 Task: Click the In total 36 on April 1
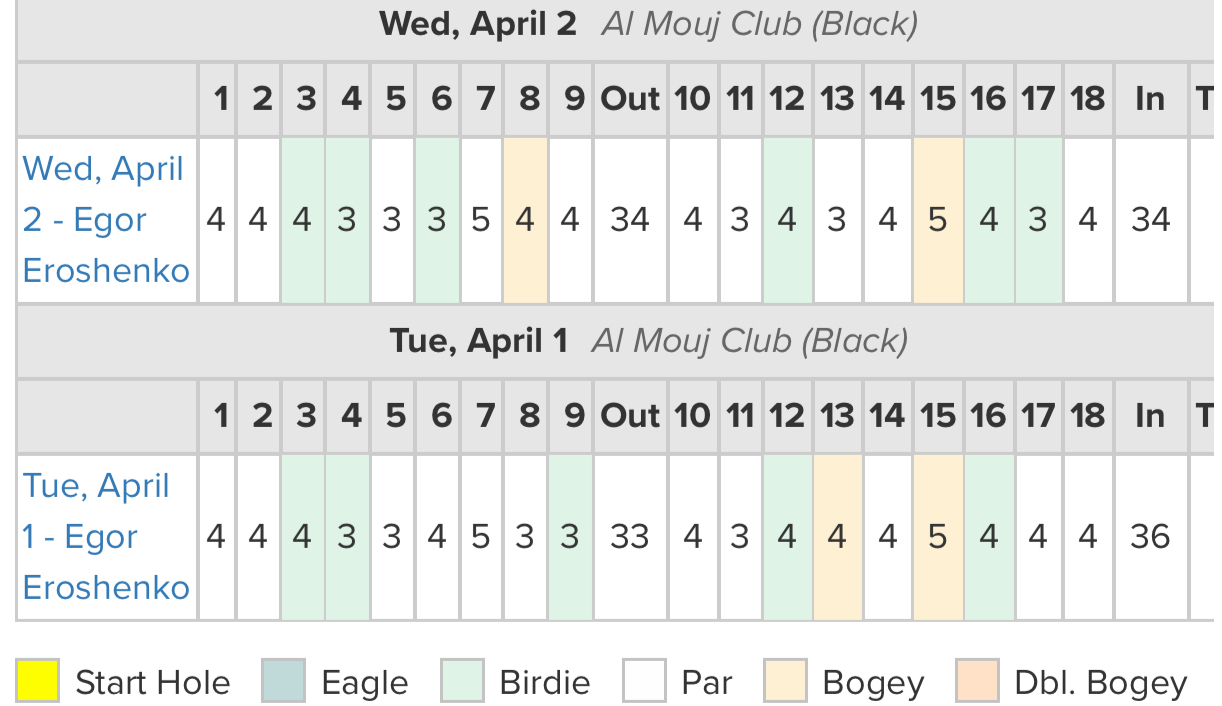tap(1150, 537)
